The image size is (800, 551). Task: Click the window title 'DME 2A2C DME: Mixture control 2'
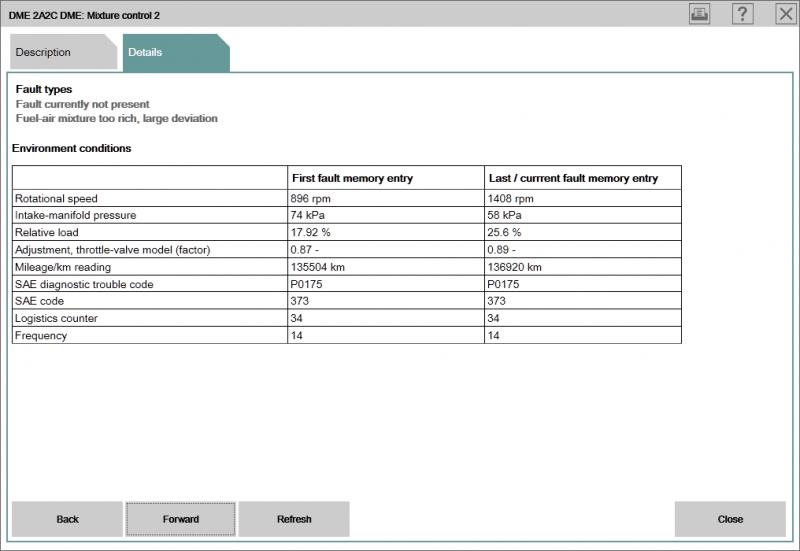point(84,16)
